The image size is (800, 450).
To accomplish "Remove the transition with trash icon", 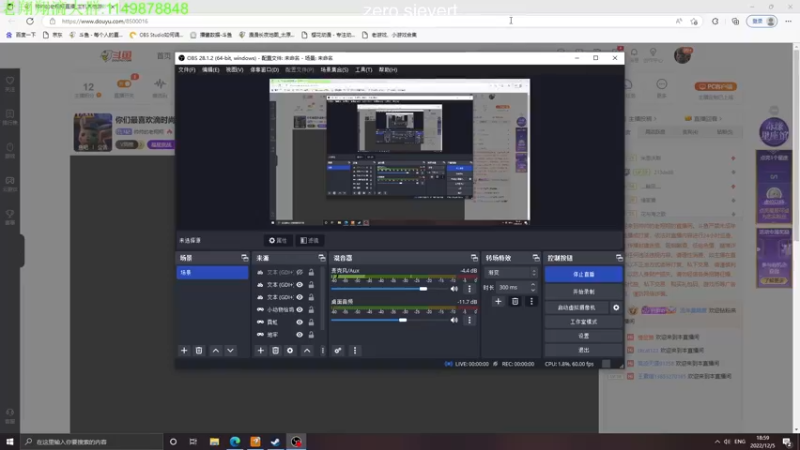I will pyautogui.click(x=515, y=302).
